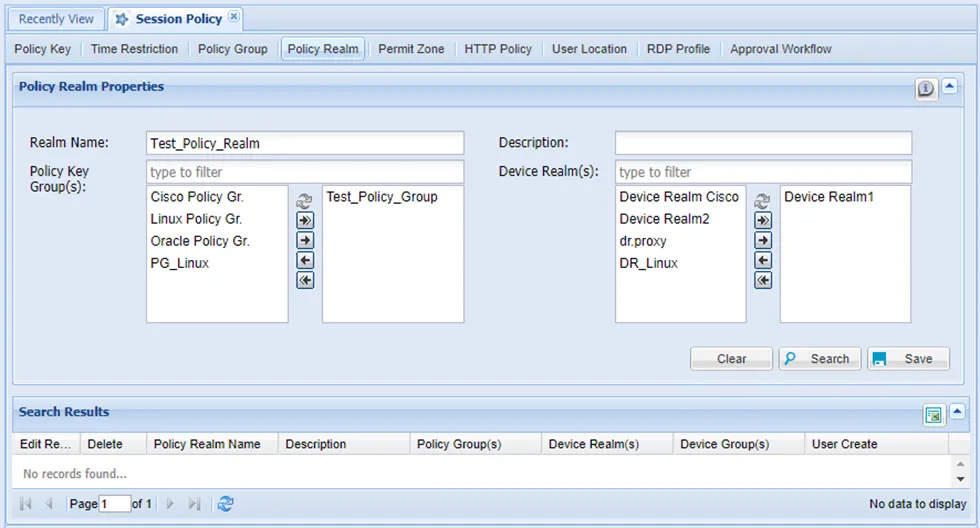
Task: Save the policy realm
Action: (909, 359)
